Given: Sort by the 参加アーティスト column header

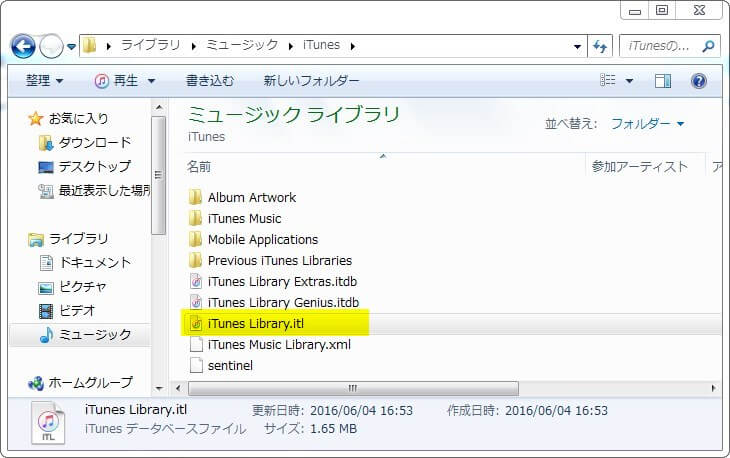Looking at the screenshot, I should pos(640,167).
